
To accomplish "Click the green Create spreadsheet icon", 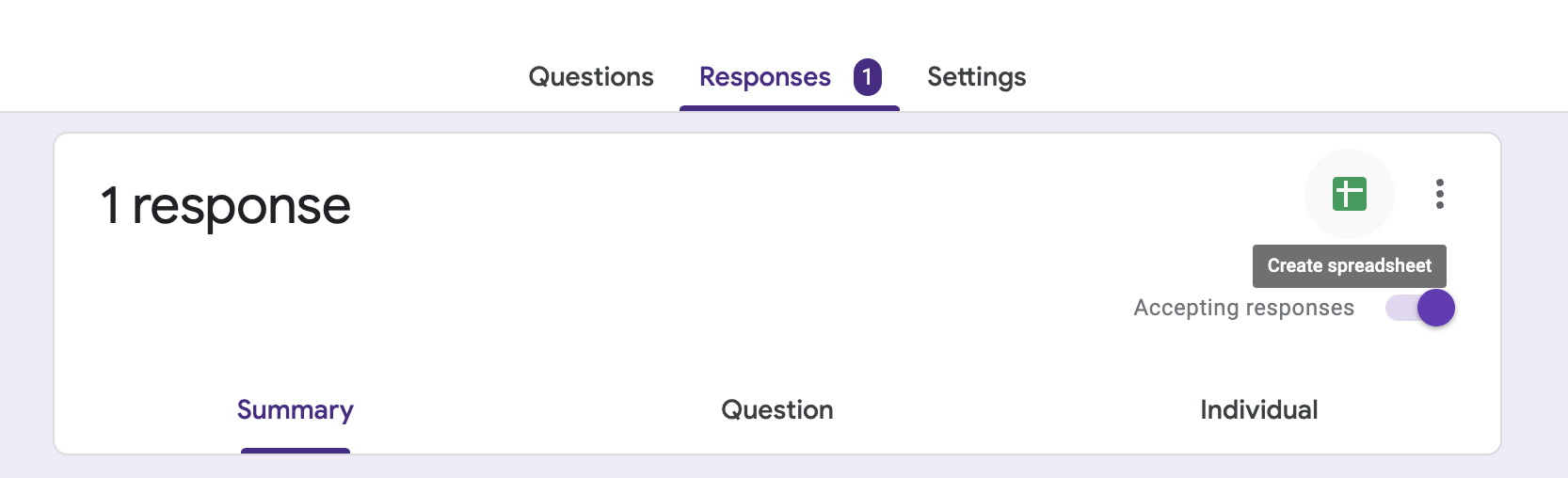I will pyautogui.click(x=1349, y=194).
